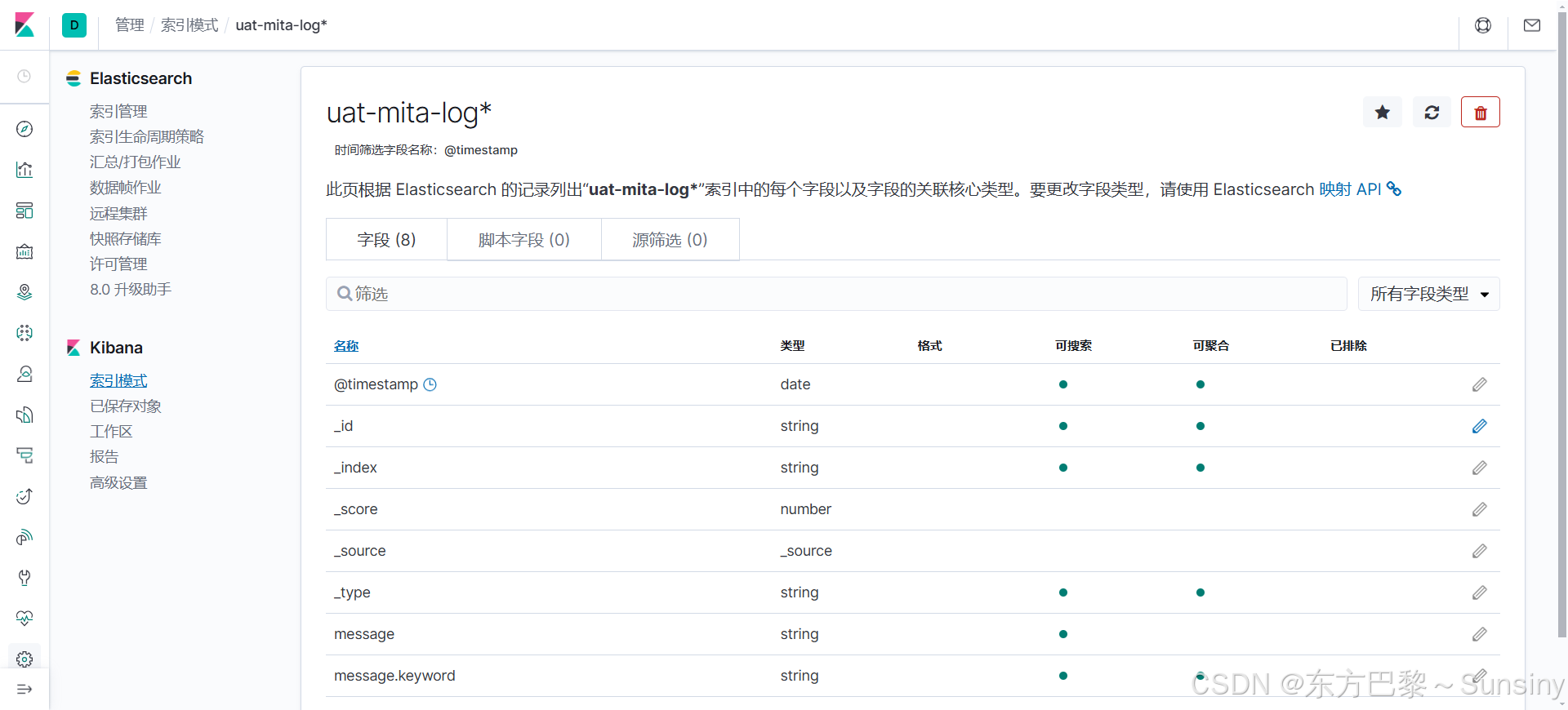Open the Visualize chart icon in sidebar
1568x710 pixels.
pos(24,170)
